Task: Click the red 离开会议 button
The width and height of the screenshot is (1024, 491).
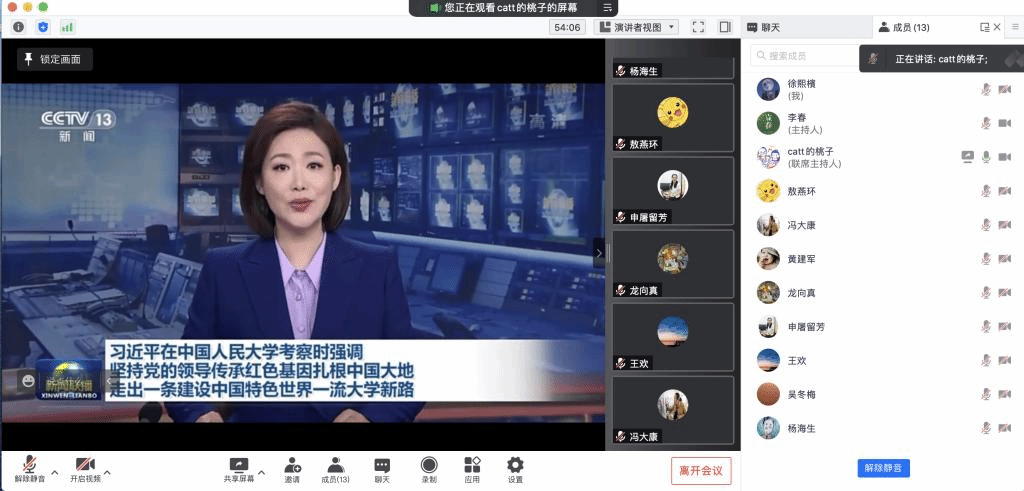Action: (701, 470)
